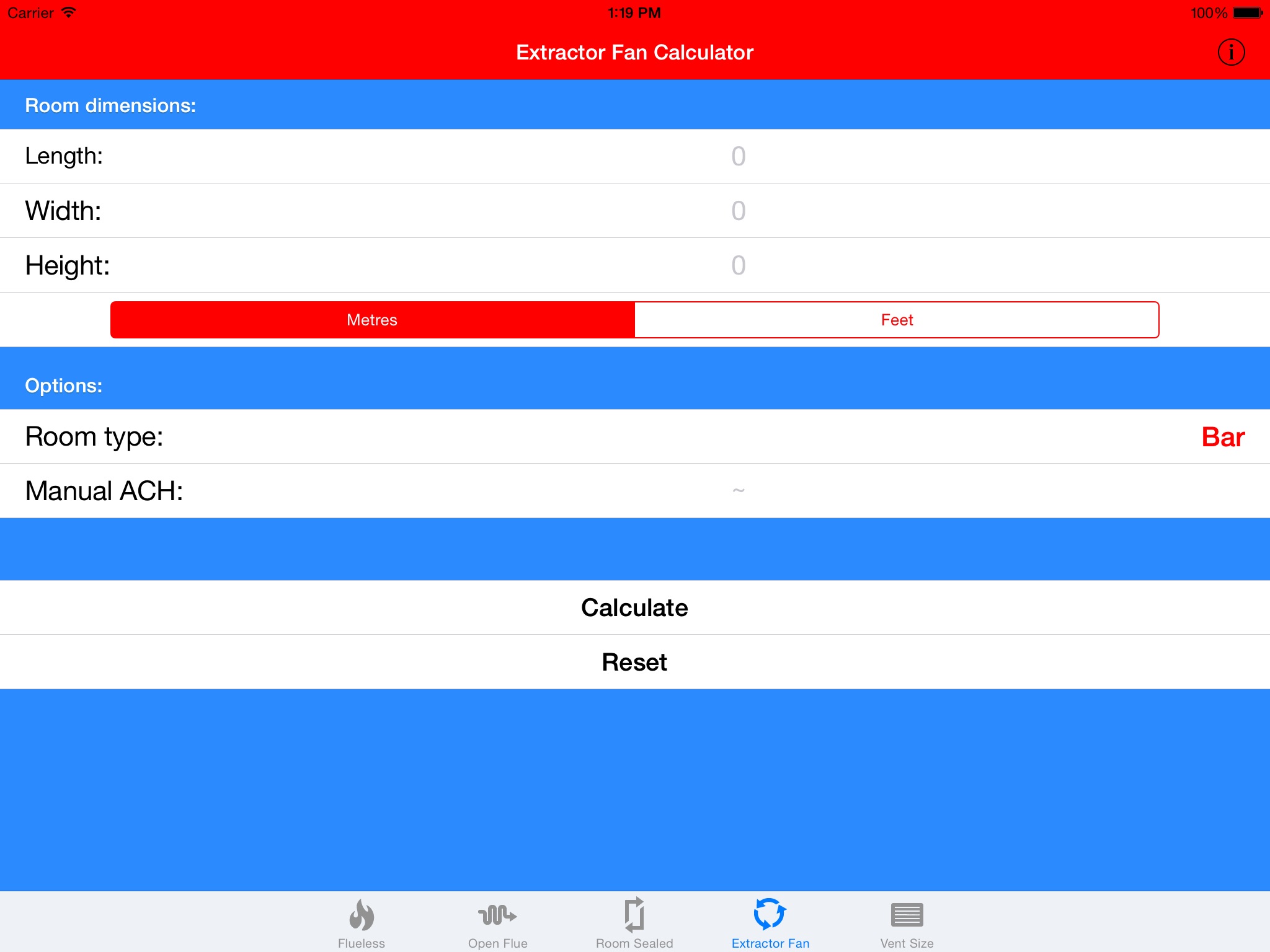Click the Calculate button
This screenshot has height=952, width=1270.
click(x=635, y=607)
